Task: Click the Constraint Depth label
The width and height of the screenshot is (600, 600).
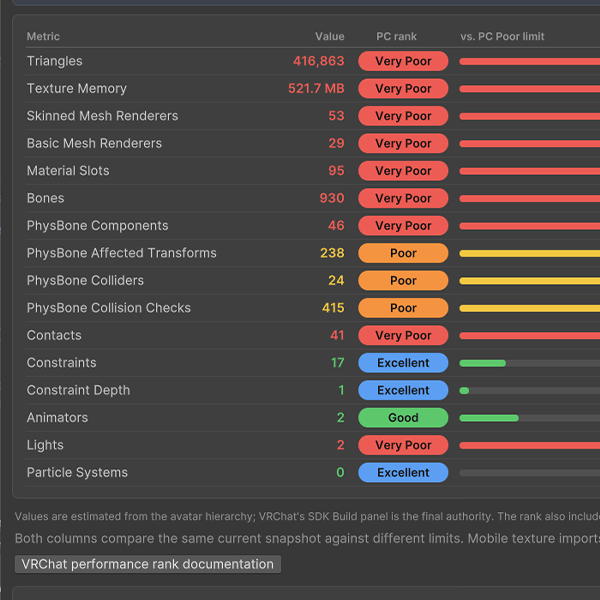Action: click(78, 390)
